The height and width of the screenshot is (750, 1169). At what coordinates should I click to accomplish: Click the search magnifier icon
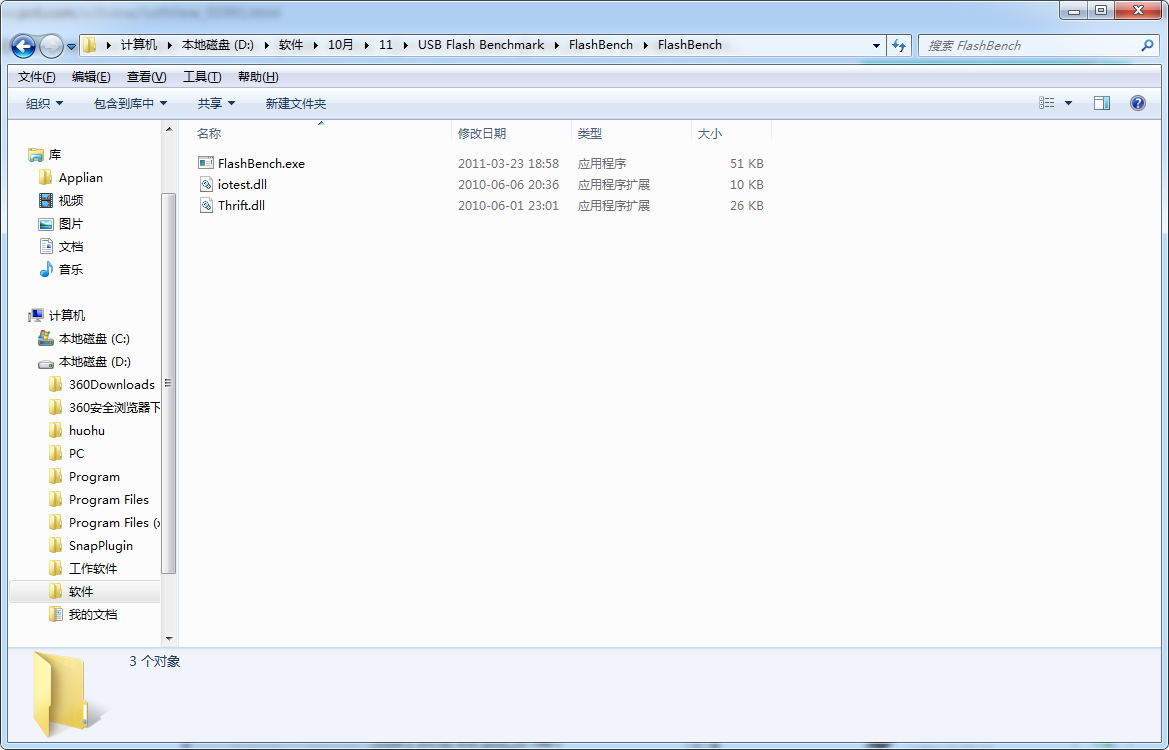click(1147, 45)
